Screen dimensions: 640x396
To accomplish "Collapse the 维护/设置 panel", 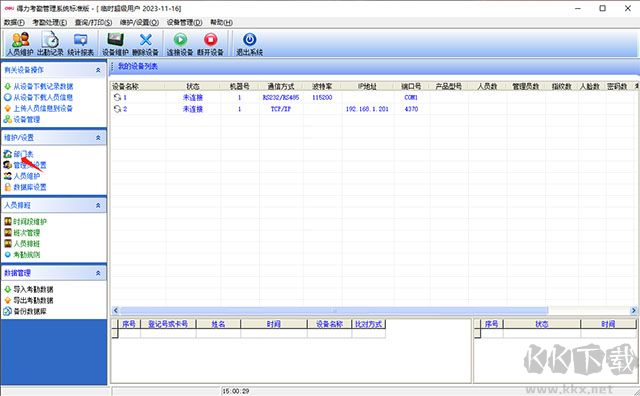I will pos(98,138).
